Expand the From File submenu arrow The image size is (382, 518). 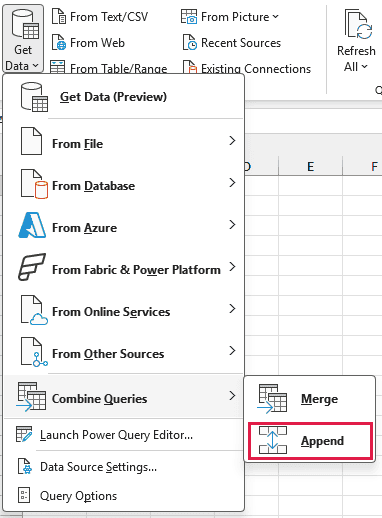232,141
